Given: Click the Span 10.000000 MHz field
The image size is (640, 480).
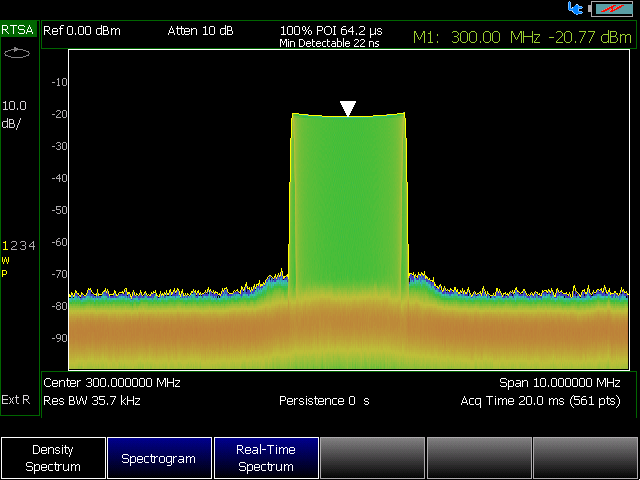Looking at the screenshot, I should tap(560, 382).
